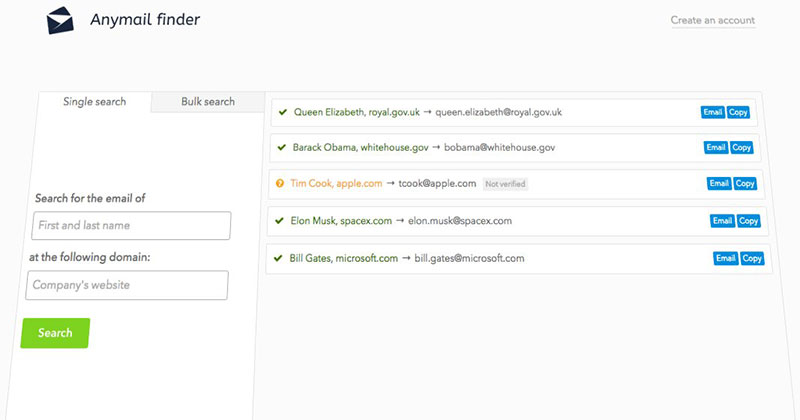Click the text Bill Gates, microsoft.com

[x=343, y=258]
